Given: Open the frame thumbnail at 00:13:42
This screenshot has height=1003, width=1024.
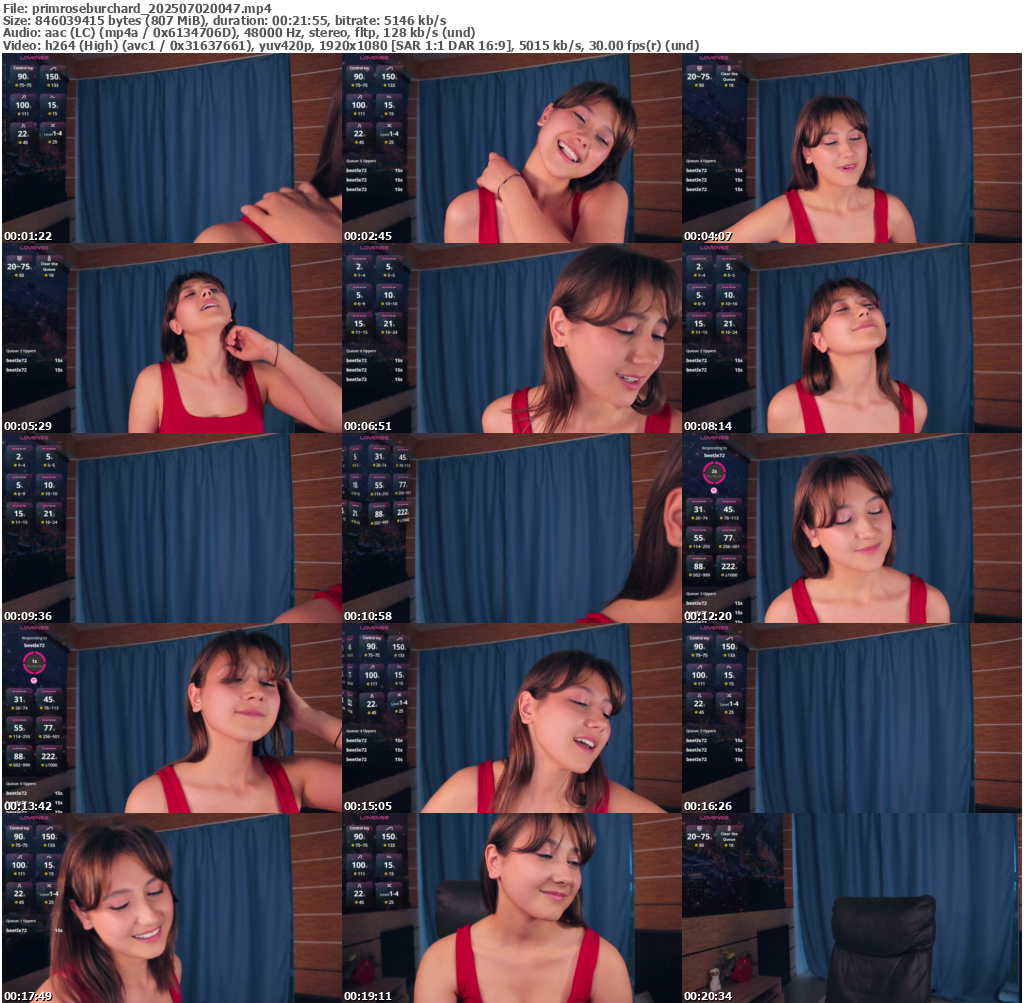Looking at the screenshot, I should (172, 718).
